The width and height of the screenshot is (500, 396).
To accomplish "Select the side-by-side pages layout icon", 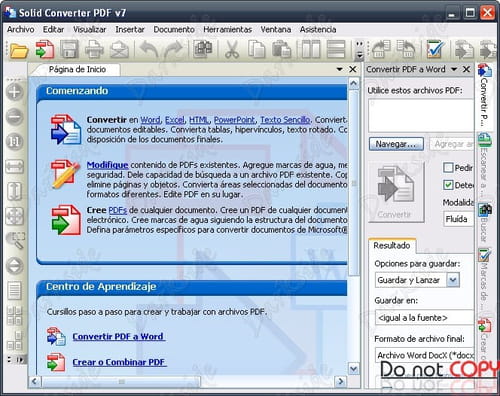I will (311, 49).
